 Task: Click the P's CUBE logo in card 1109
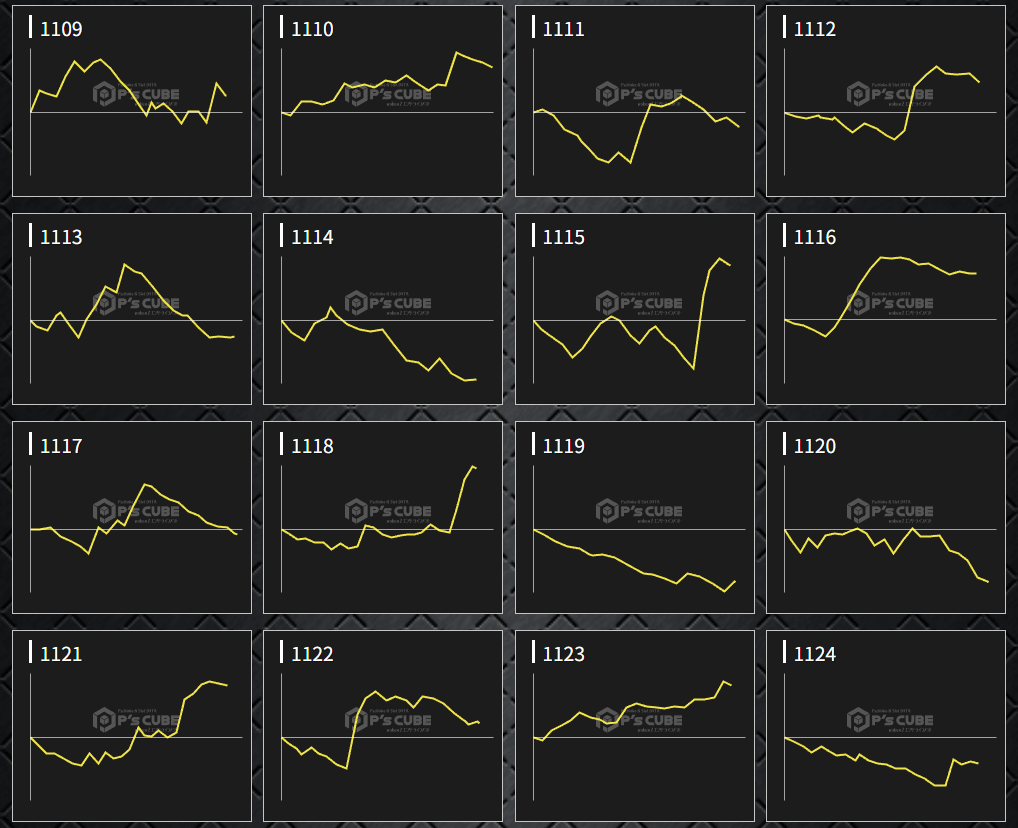pyautogui.click(x=136, y=96)
